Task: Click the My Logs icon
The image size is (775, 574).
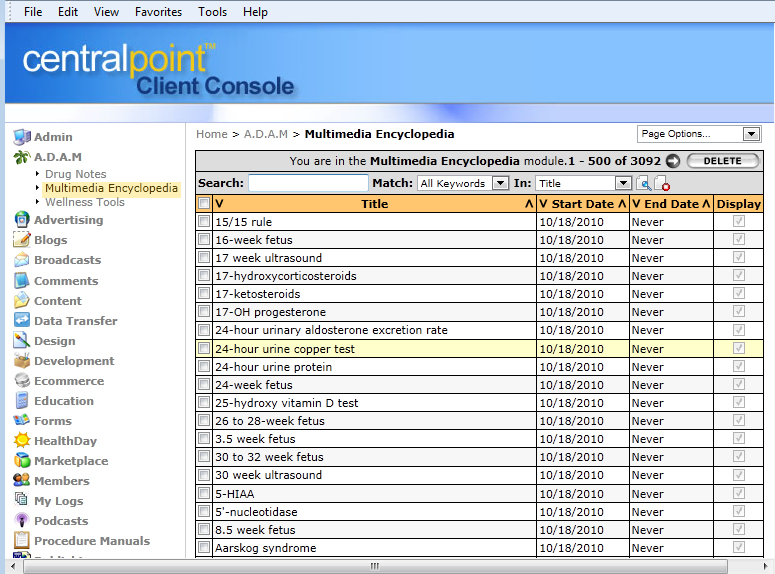Action: click(22, 500)
